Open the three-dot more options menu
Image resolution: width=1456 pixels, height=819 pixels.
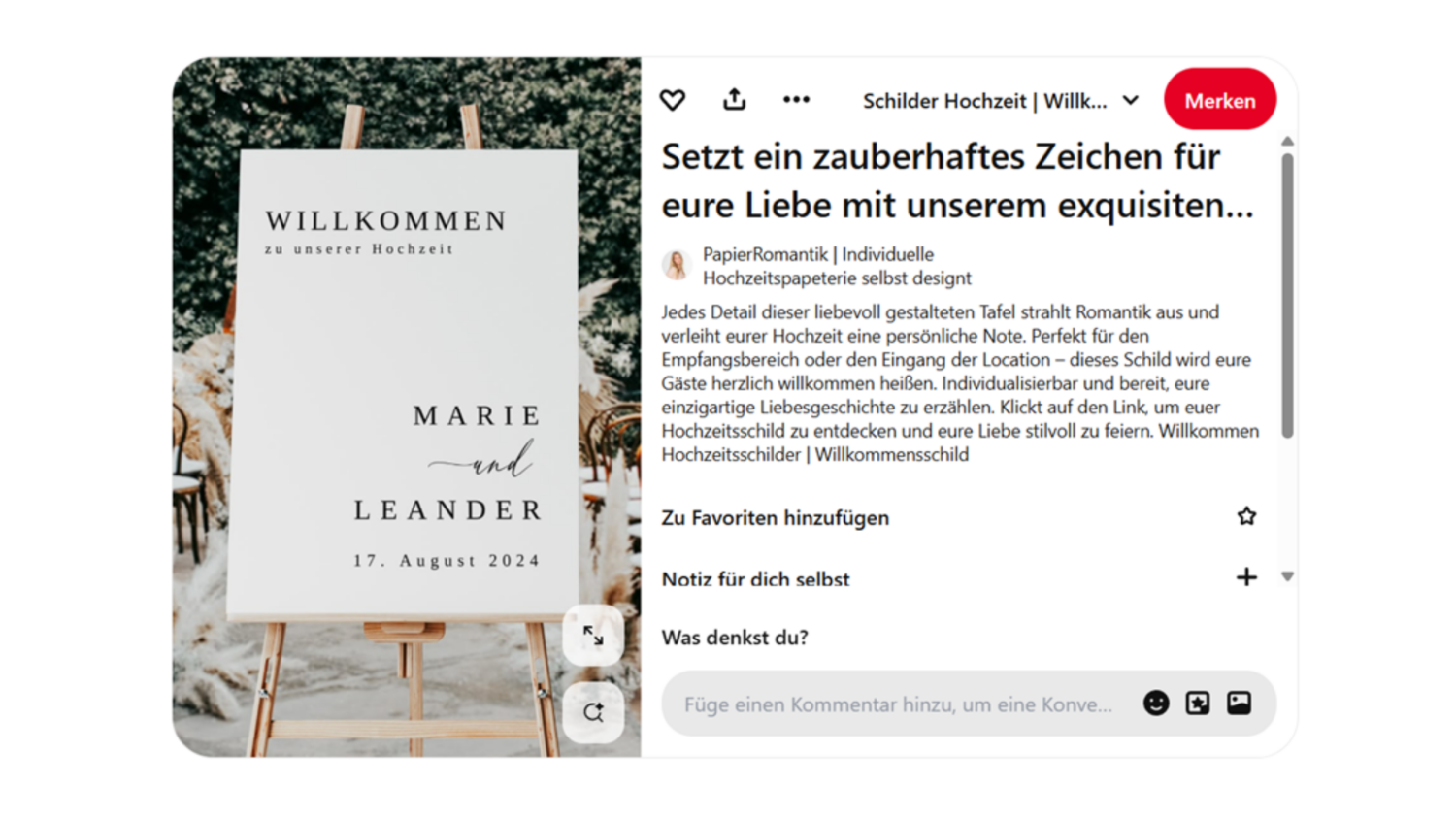coord(796,99)
